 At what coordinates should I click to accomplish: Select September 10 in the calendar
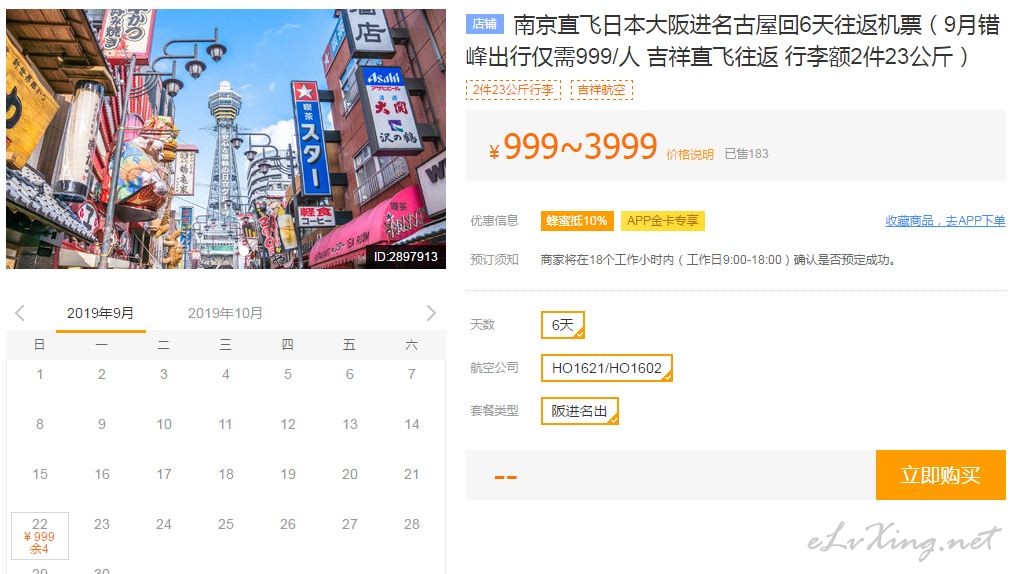tap(164, 424)
